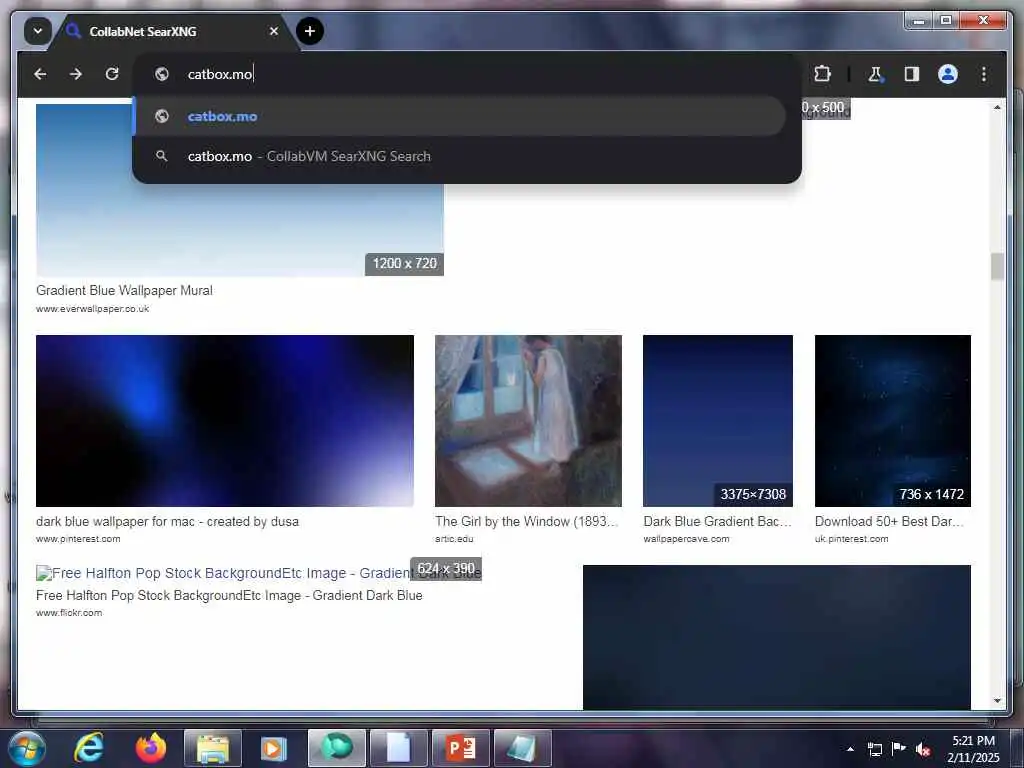Screen dimensions: 1024x768
Task: Open the blank document taskbar item
Action: coord(398,748)
